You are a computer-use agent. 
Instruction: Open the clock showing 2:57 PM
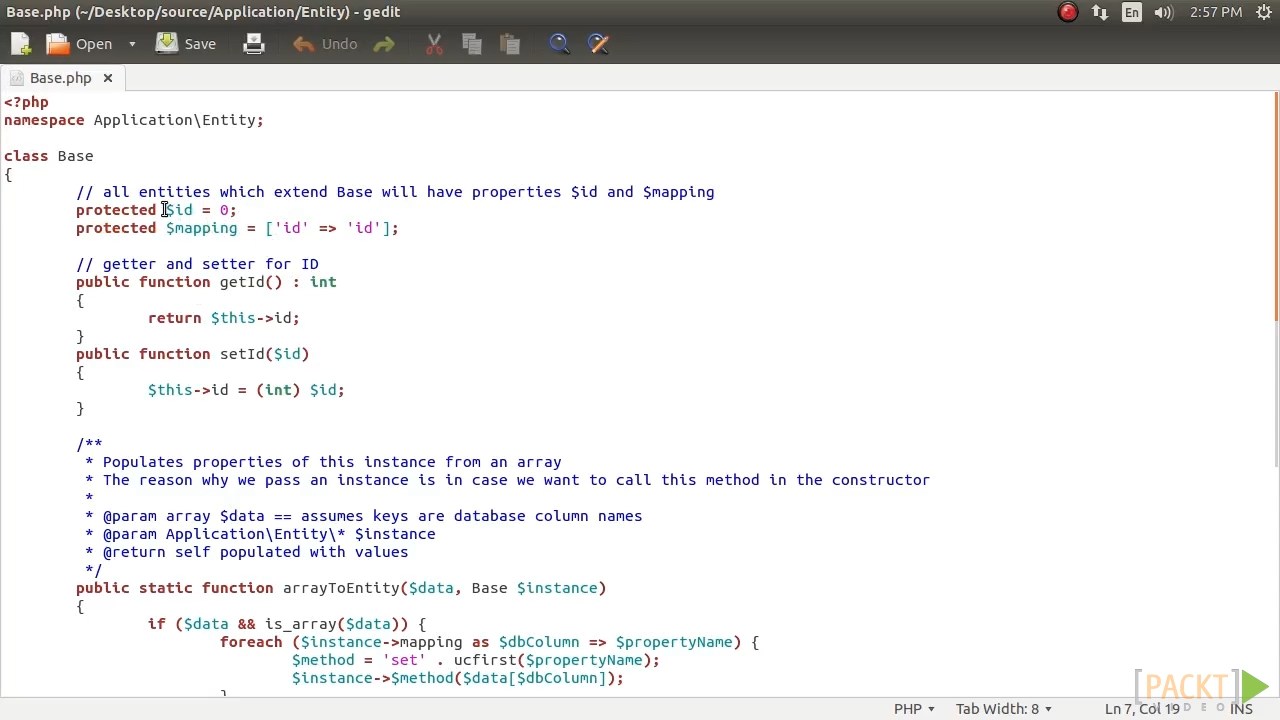[1216, 12]
